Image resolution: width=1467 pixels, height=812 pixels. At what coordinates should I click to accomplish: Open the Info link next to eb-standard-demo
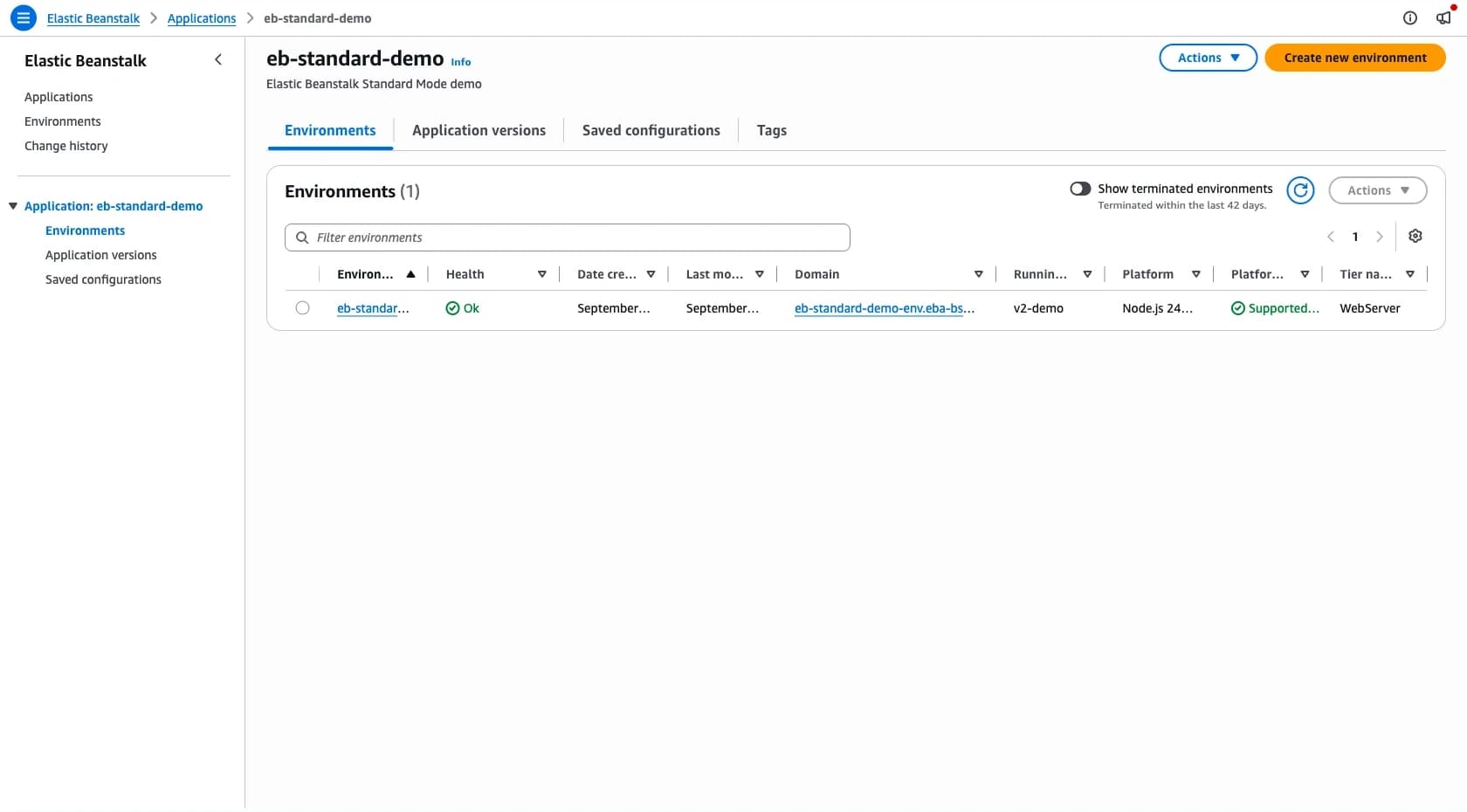(461, 62)
